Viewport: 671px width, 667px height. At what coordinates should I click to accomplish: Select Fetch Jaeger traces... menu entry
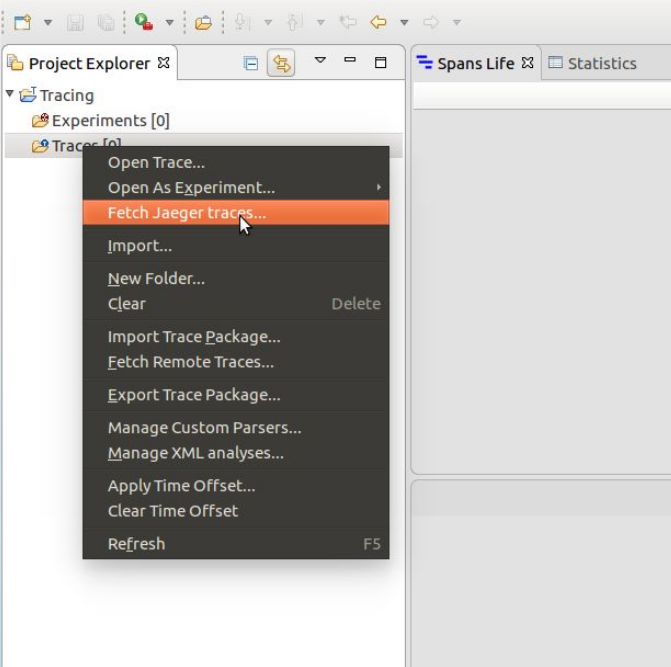tap(236, 213)
